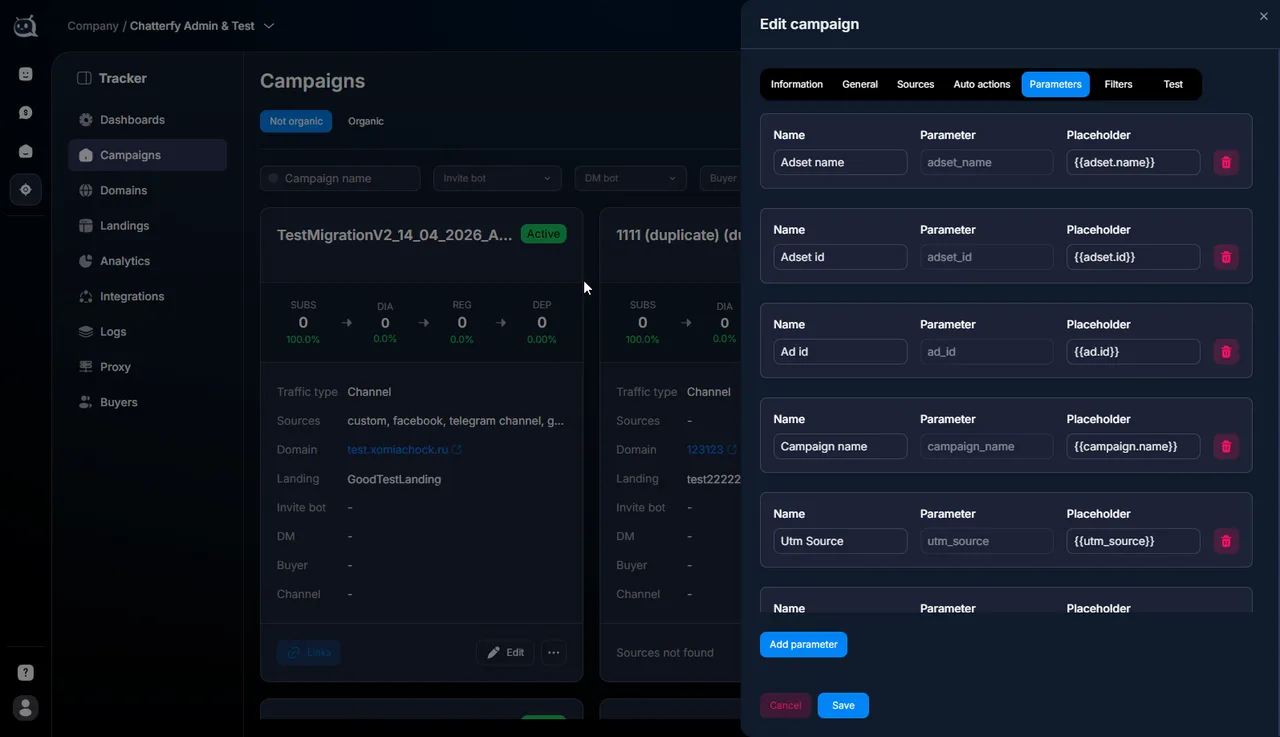Open the help question-mark icon

[x=26, y=673]
